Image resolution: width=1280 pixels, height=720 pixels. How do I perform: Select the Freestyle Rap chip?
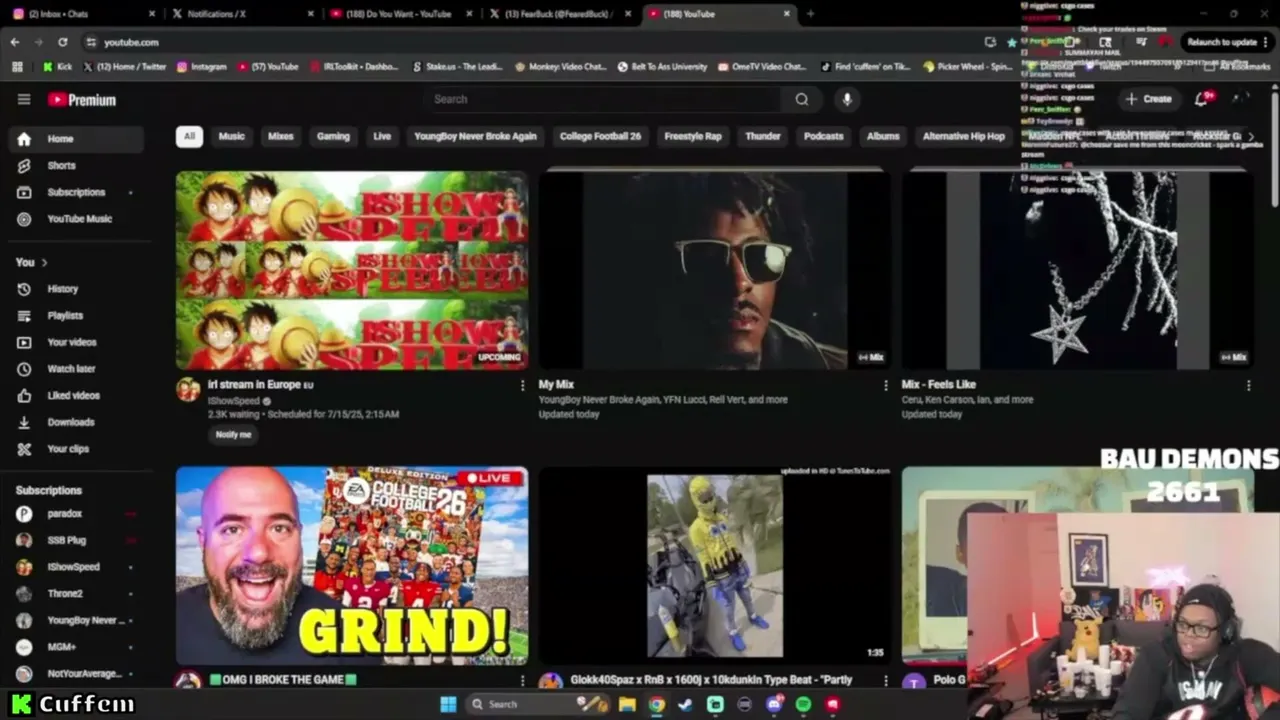point(693,136)
